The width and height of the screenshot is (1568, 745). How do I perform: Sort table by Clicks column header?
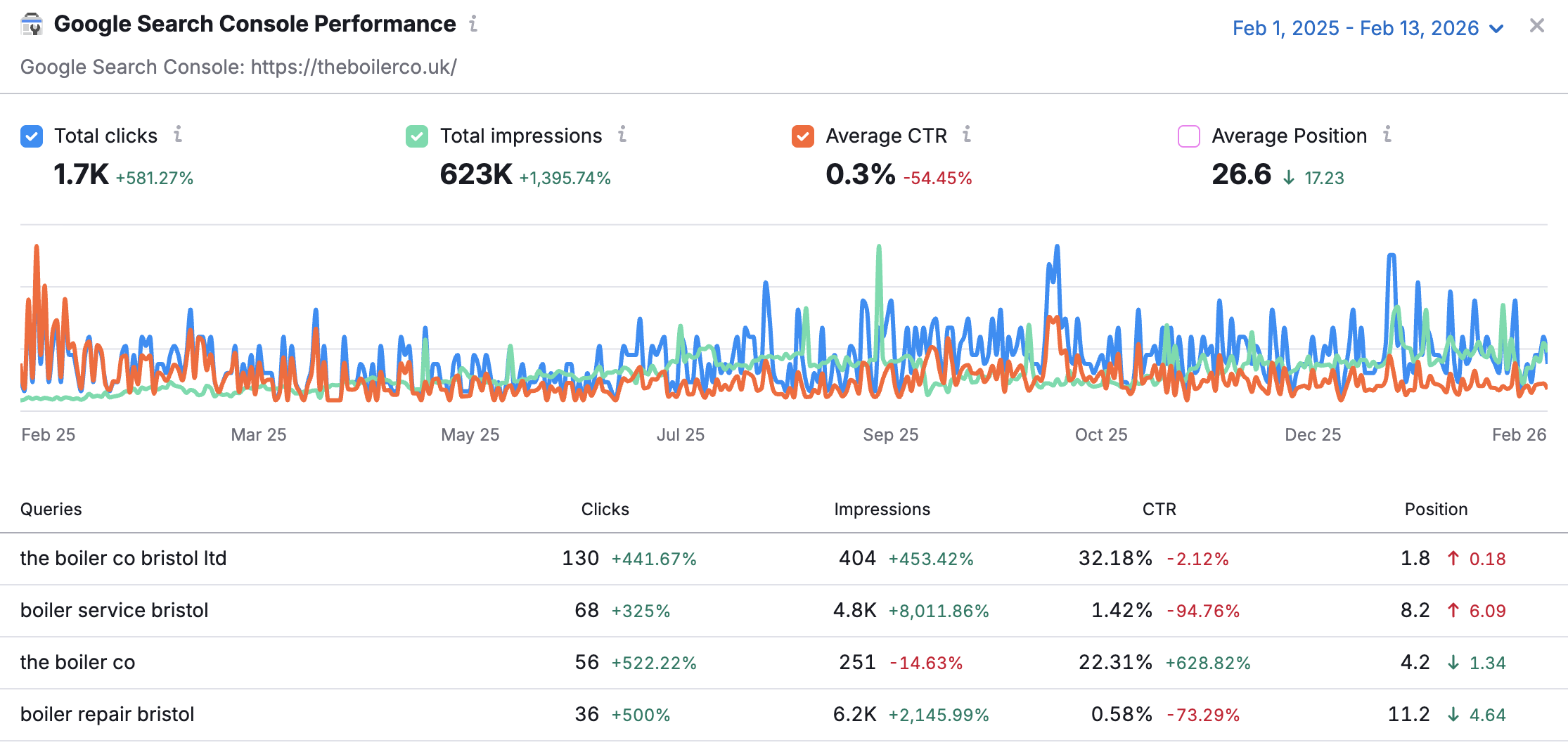pos(605,509)
